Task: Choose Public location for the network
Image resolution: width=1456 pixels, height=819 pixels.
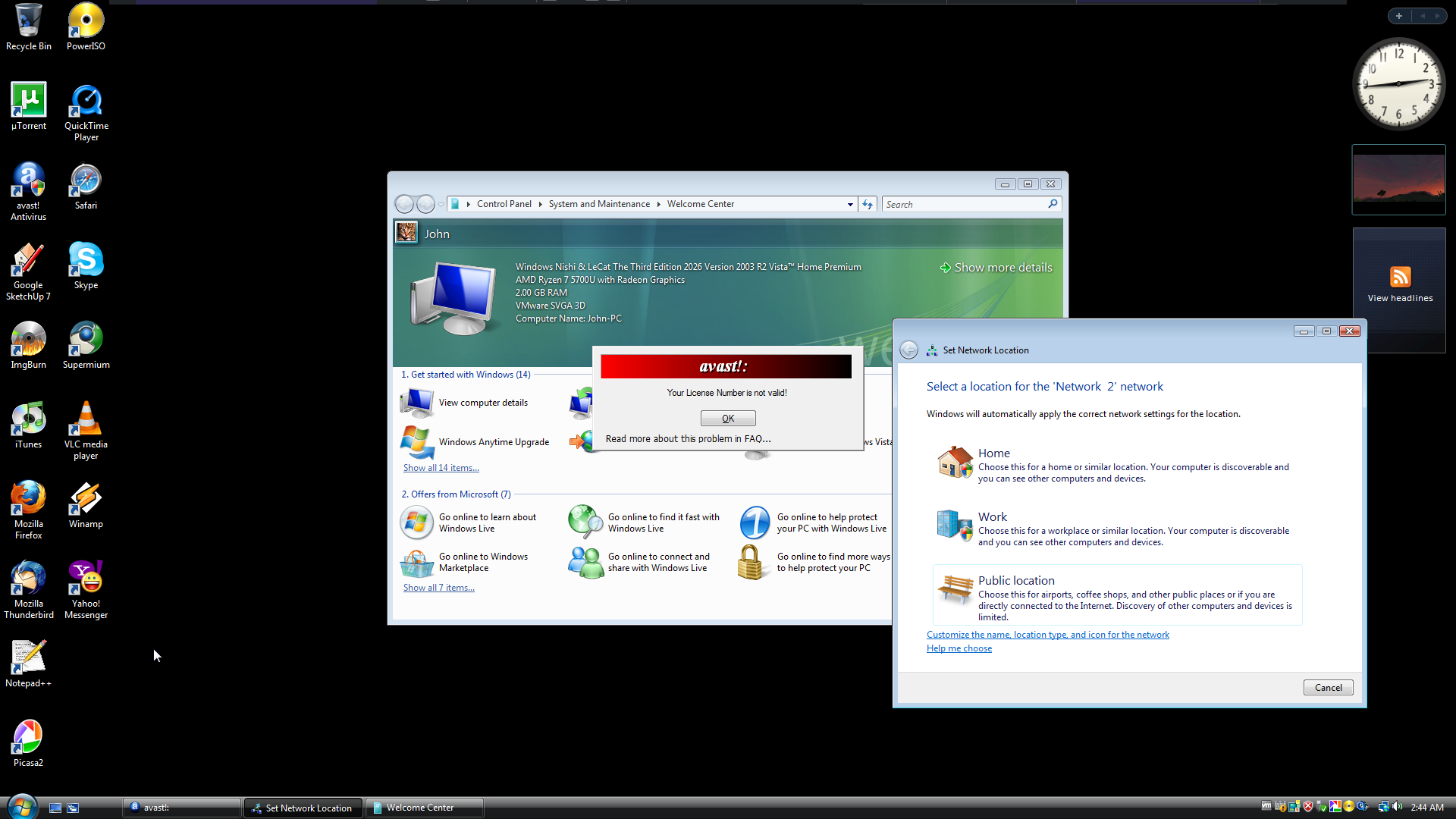Action: [1117, 595]
